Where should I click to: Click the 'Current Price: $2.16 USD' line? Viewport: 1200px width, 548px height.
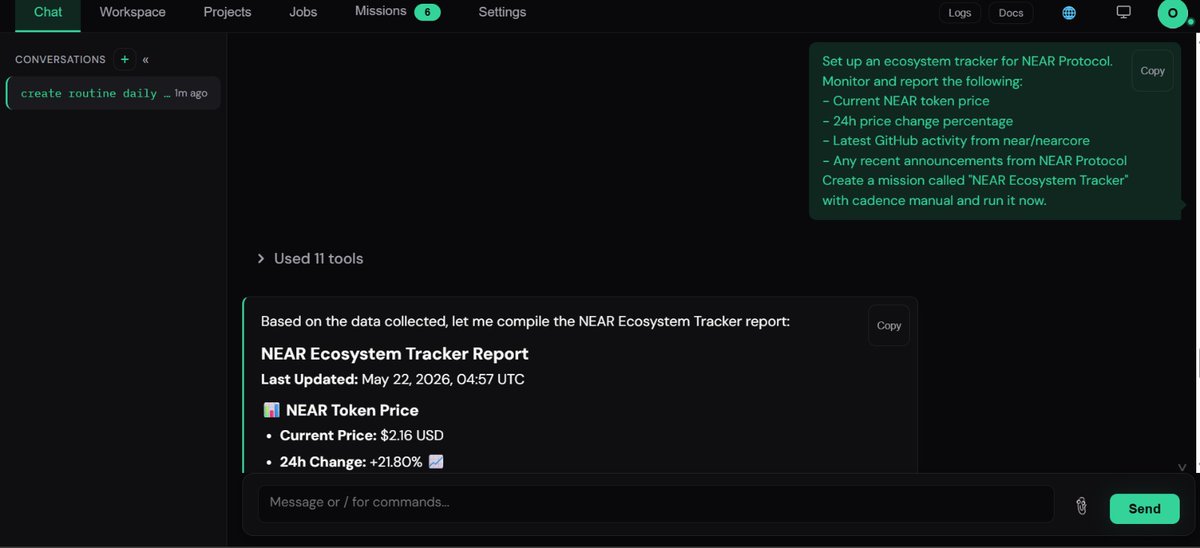362,436
